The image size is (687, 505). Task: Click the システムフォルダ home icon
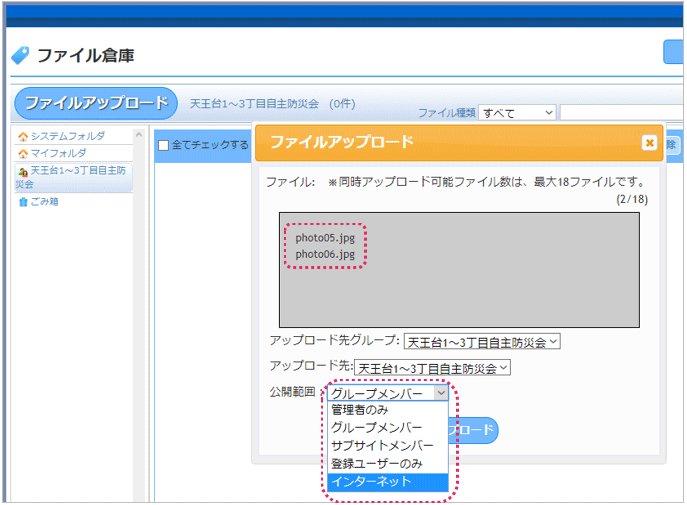pos(23,136)
